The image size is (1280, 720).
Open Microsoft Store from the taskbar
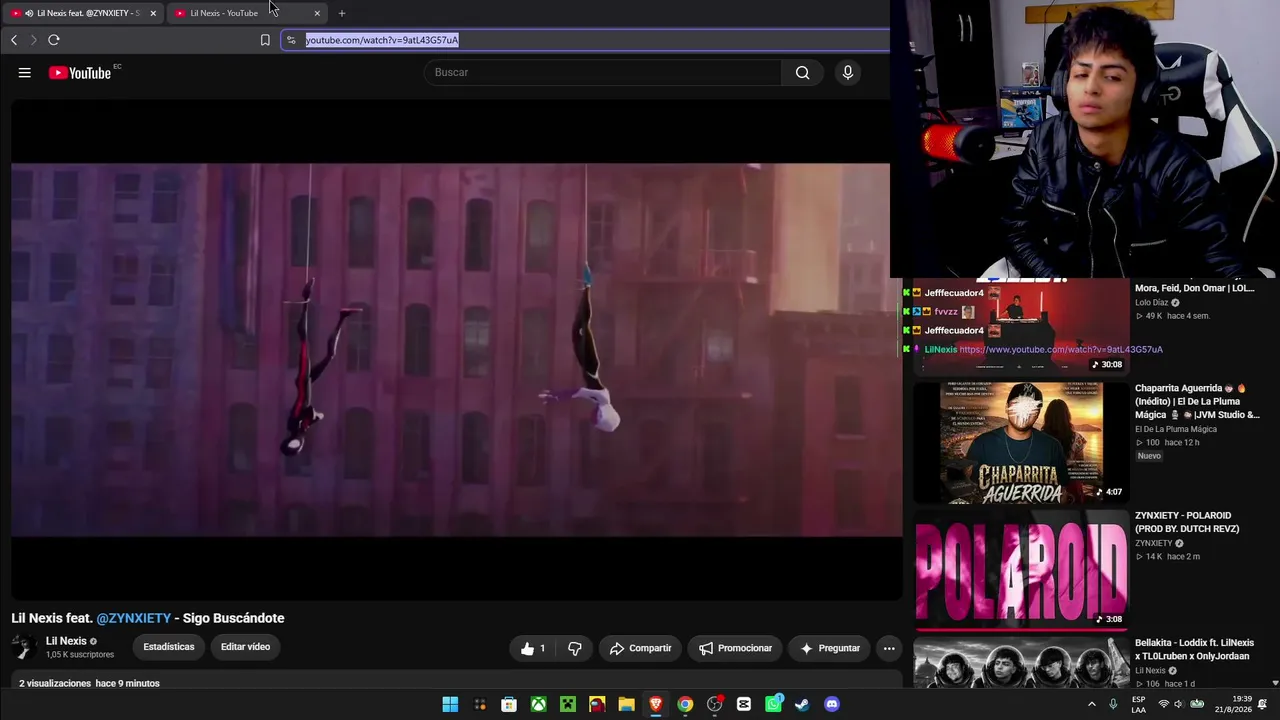(509, 704)
